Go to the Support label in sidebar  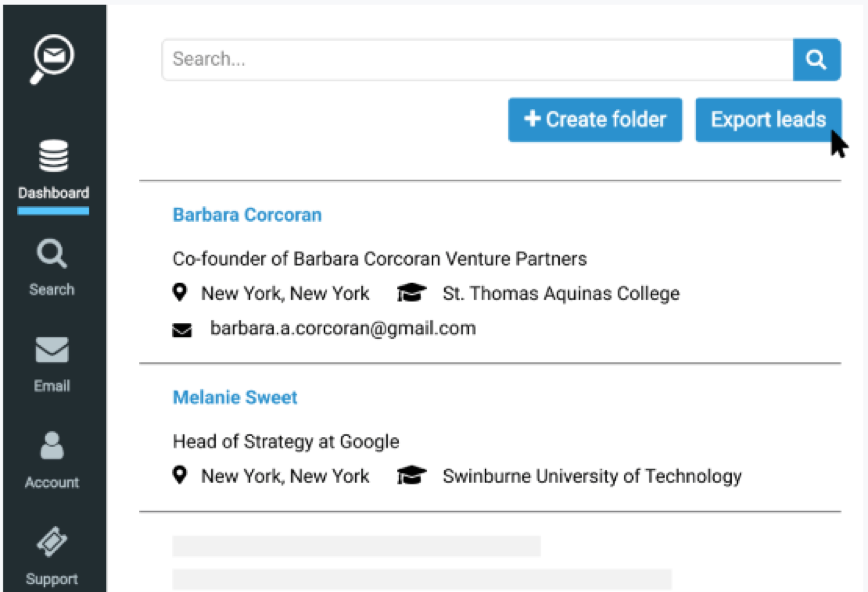[x=52, y=579]
